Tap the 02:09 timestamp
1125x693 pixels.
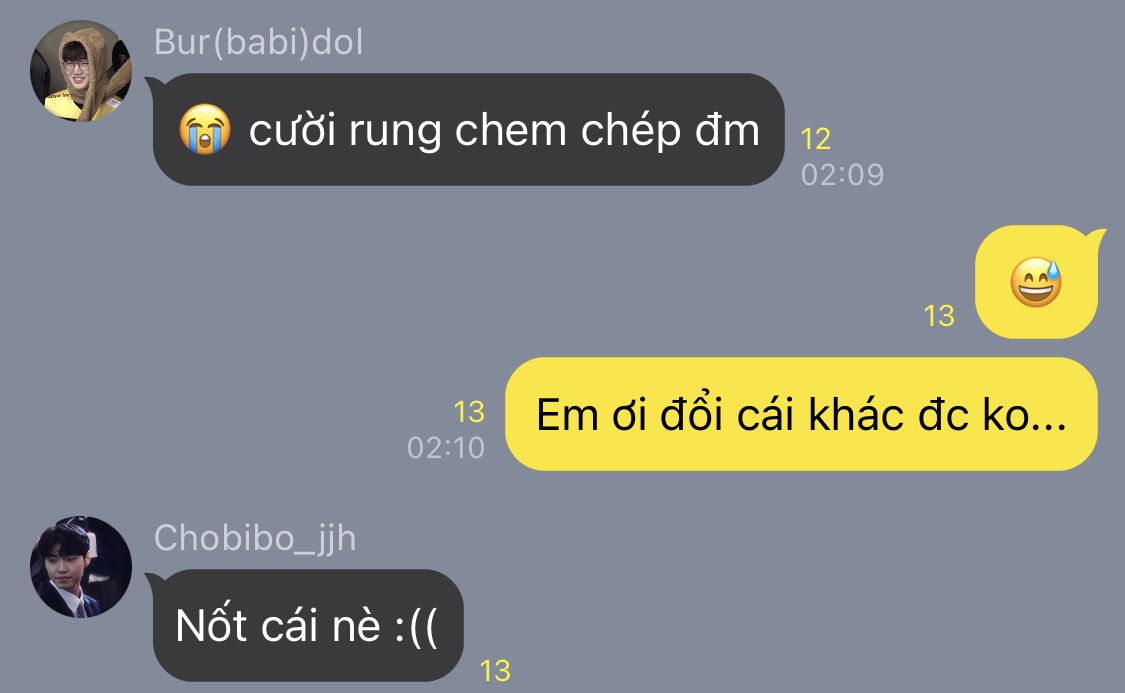click(842, 174)
